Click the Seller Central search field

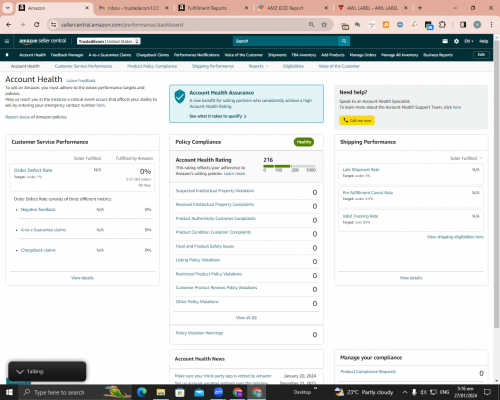pyautogui.click(x=286, y=41)
